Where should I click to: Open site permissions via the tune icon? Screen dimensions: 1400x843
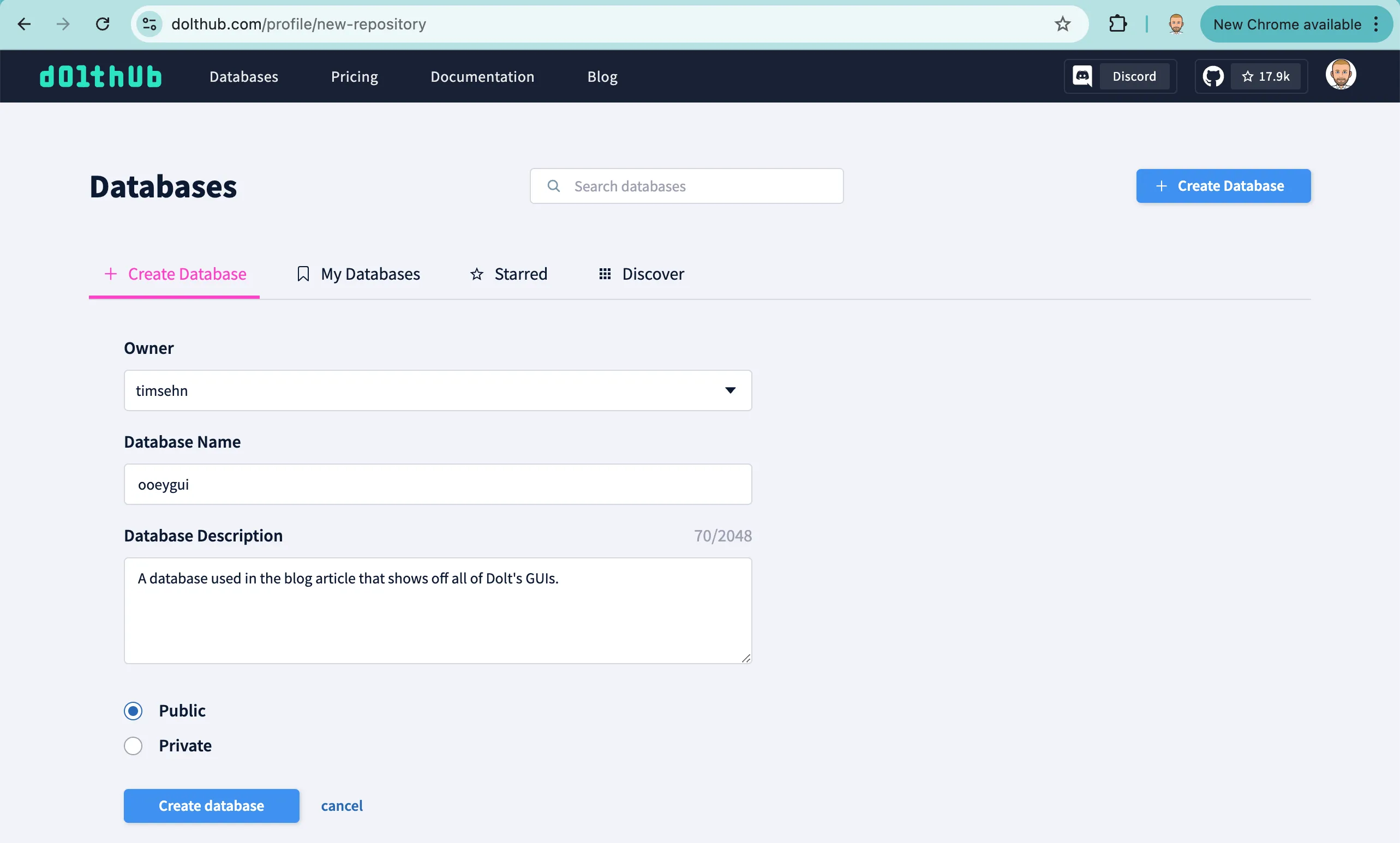149,24
